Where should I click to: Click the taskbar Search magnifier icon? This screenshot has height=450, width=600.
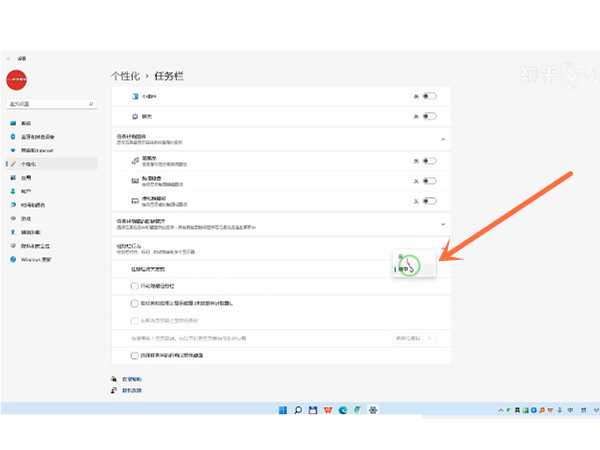[297, 410]
